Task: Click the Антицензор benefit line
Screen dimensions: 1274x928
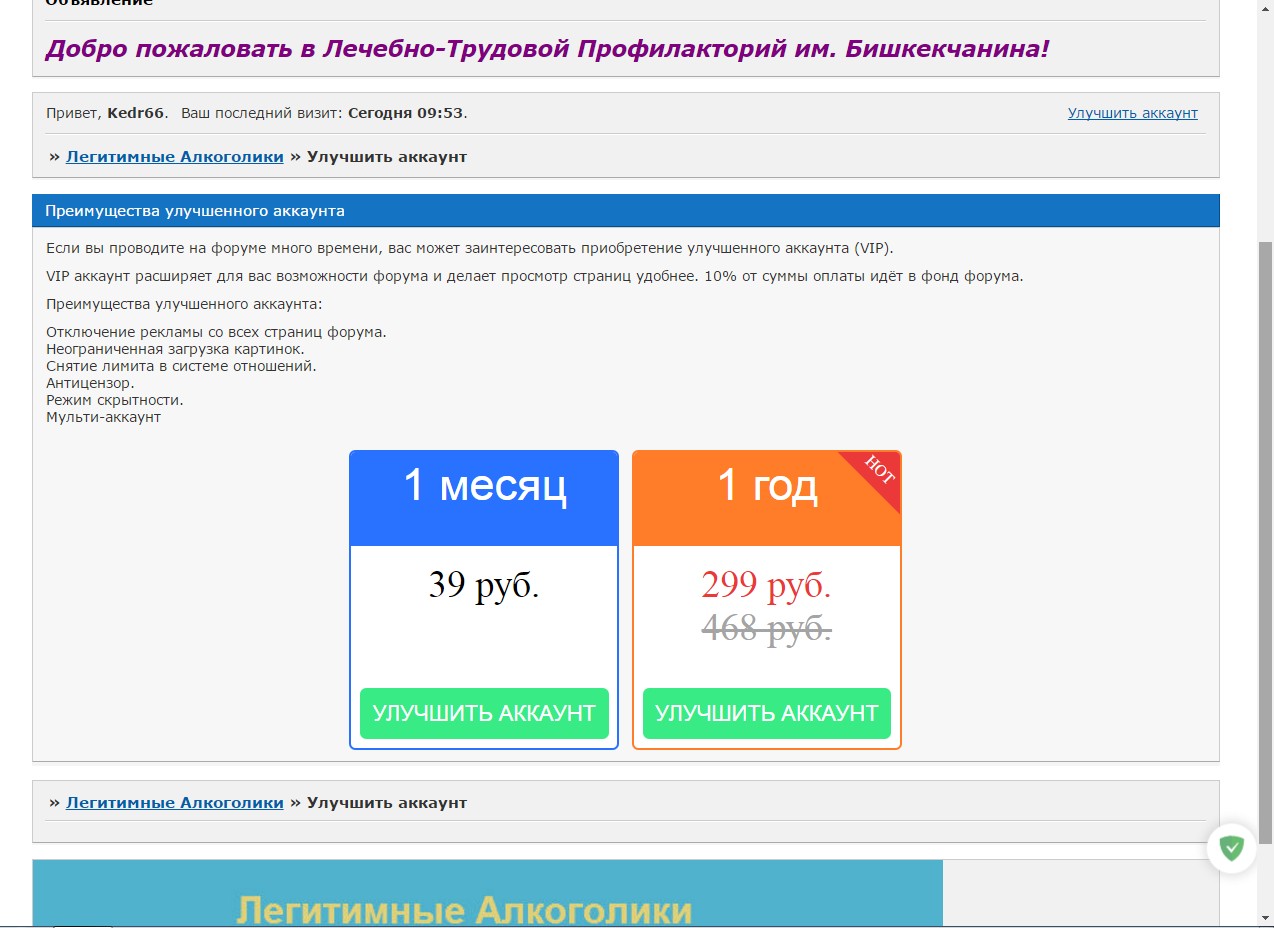Action: tap(90, 383)
